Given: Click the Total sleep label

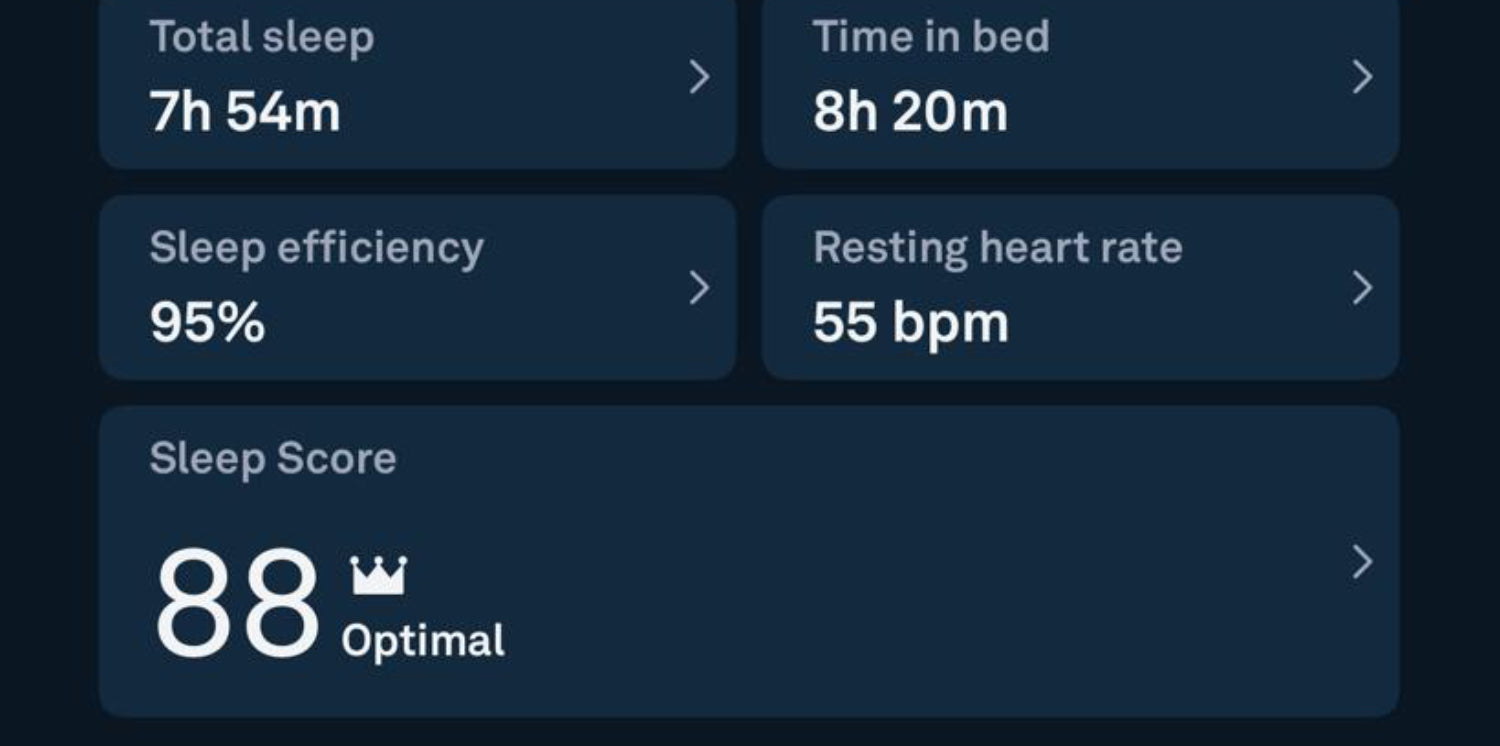Looking at the screenshot, I should pyautogui.click(x=262, y=37).
